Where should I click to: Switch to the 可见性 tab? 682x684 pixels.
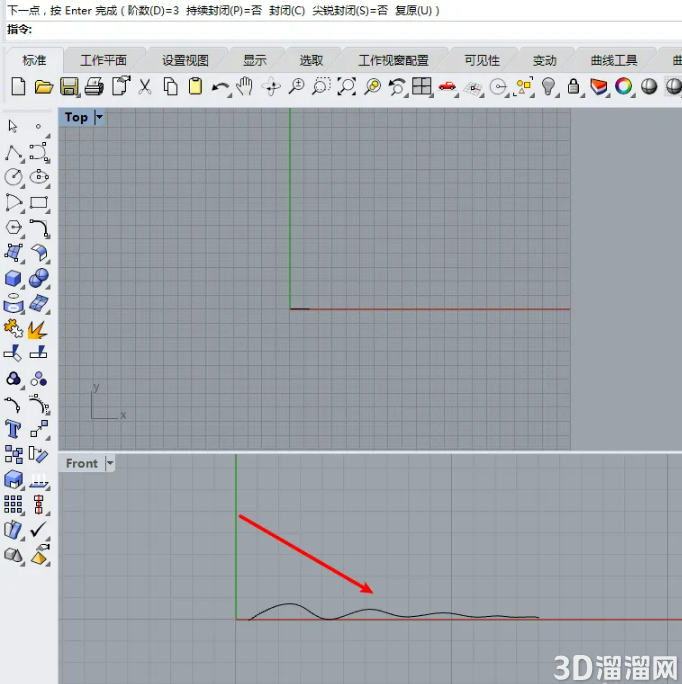[482, 60]
